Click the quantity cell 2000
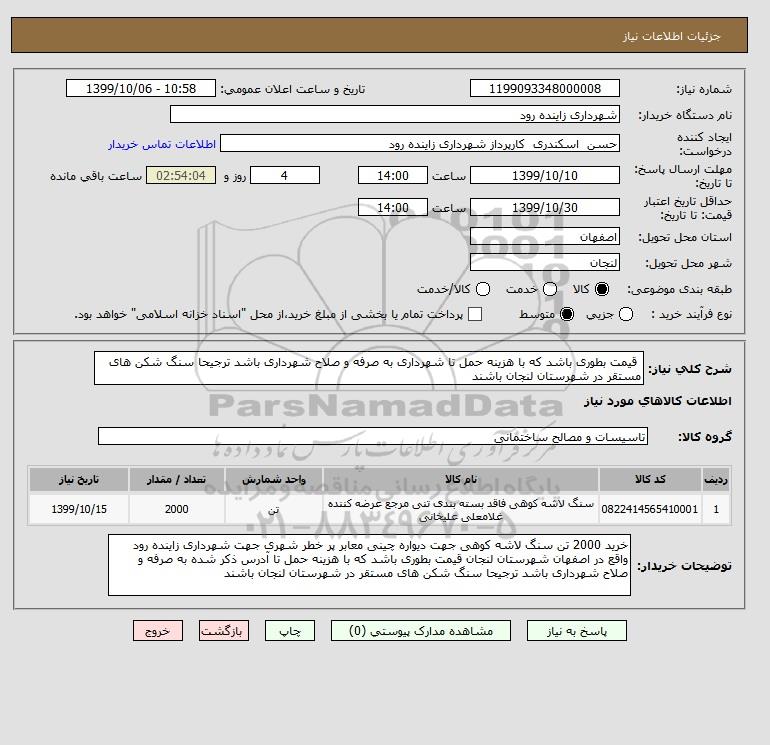Viewport: 770px width, 745px height. [176, 509]
